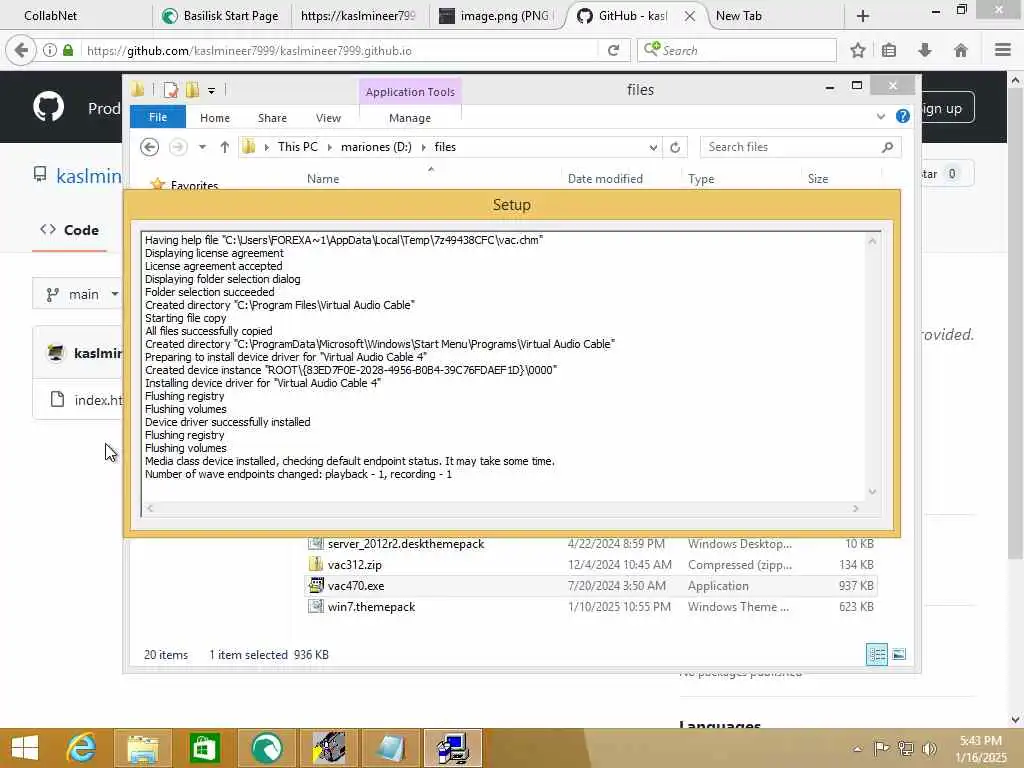Screen dimensions: 1024x768
Task: Click Properties icon in Explorer quick access toolbar
Action: click(170, 90)
